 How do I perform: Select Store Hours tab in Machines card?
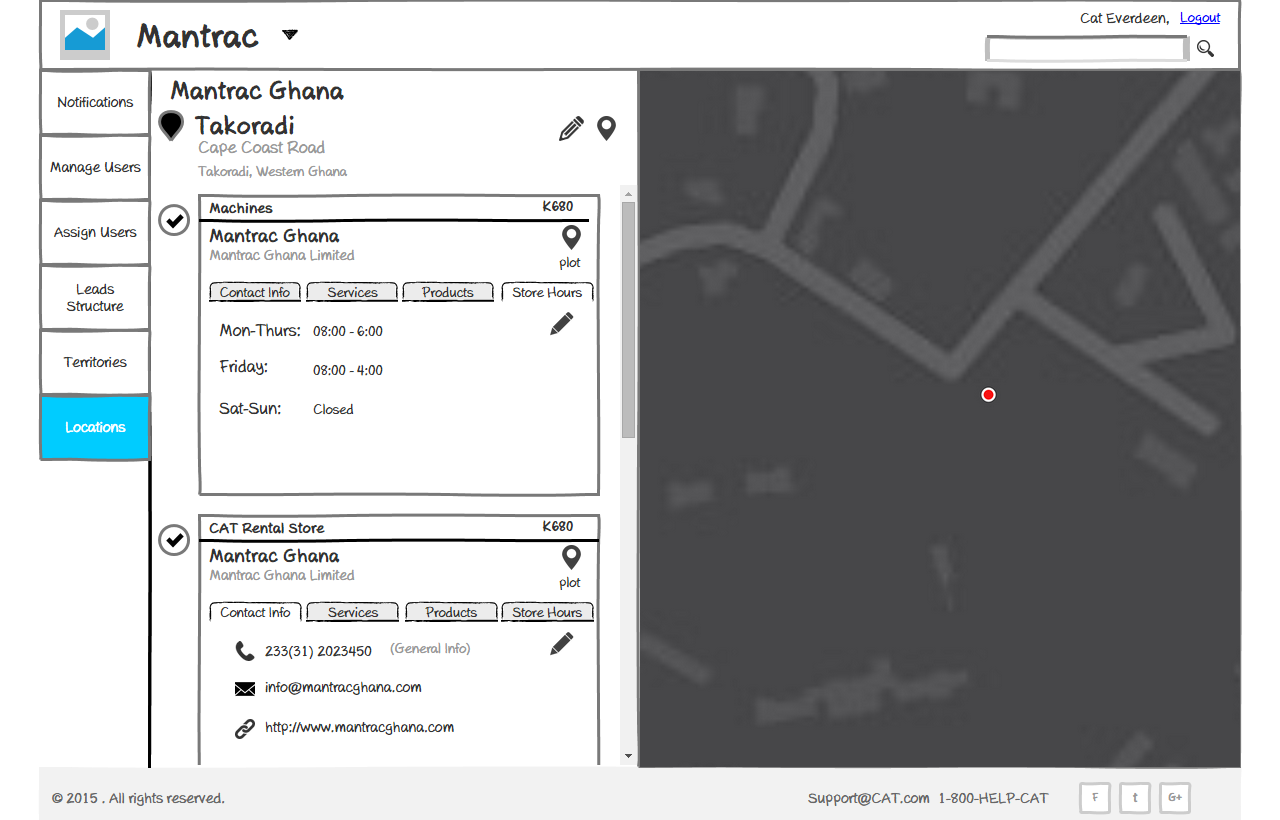click(x=547, y=292)
